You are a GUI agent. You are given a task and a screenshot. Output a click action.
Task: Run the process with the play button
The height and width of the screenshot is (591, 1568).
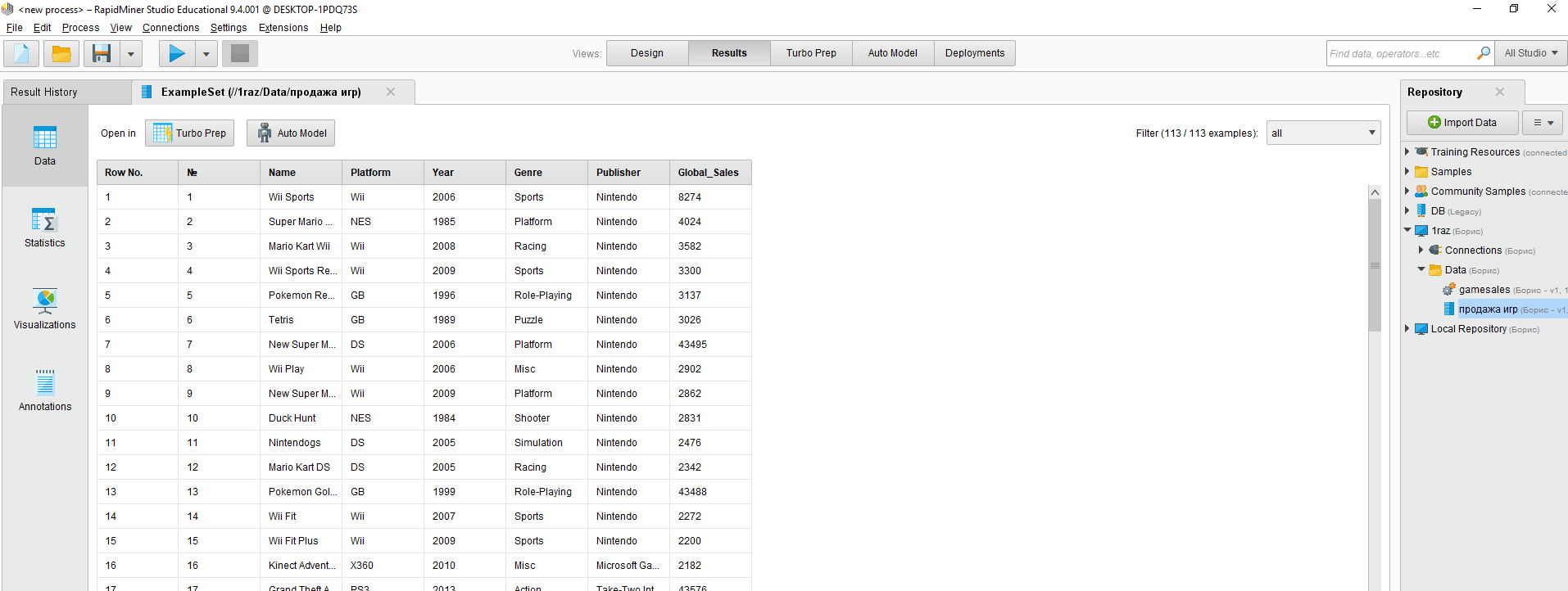(177, 54)
